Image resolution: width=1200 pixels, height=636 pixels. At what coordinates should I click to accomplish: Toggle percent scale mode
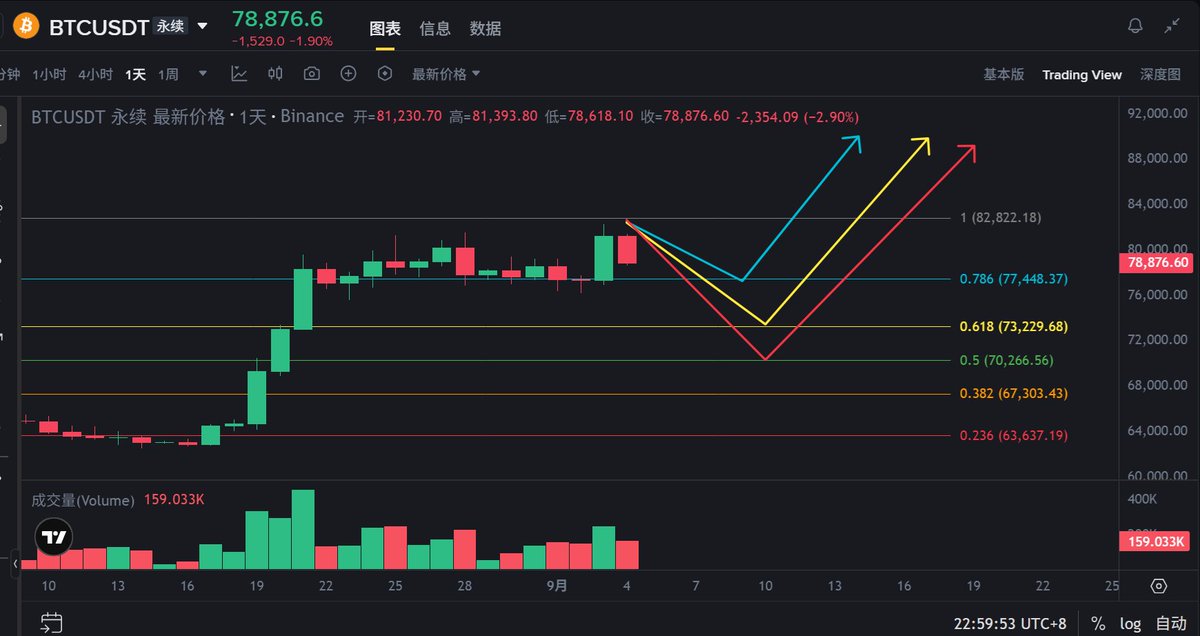click(x=1098, y=623)
